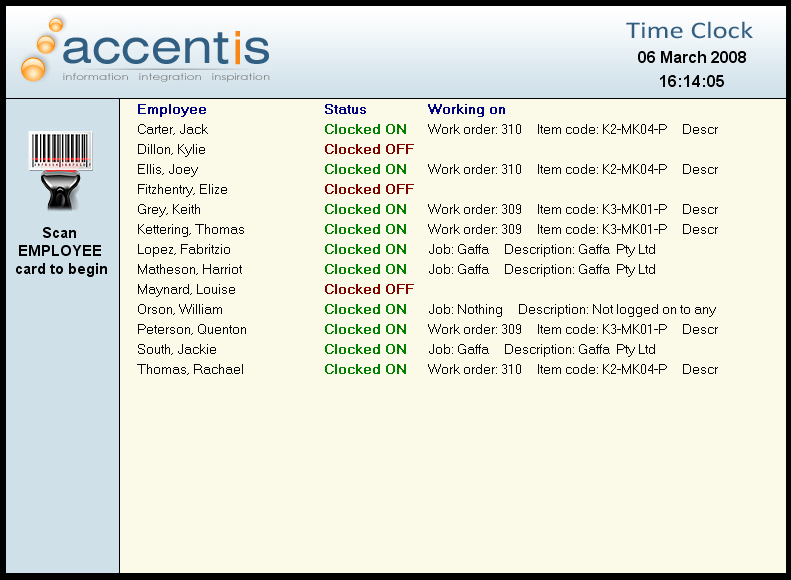This screenshot has height=580, width=791.
Task: Click the barcode scanner icon
Action: pos(61,170)
